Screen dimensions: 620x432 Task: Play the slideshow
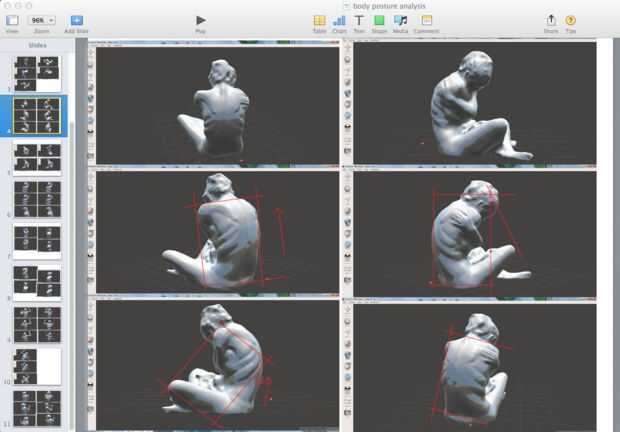point(200,20)
